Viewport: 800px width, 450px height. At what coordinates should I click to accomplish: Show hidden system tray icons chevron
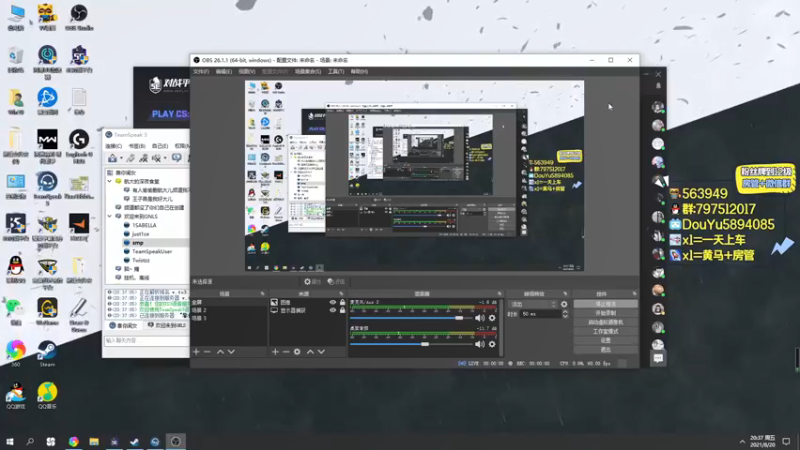click(742, 441)
